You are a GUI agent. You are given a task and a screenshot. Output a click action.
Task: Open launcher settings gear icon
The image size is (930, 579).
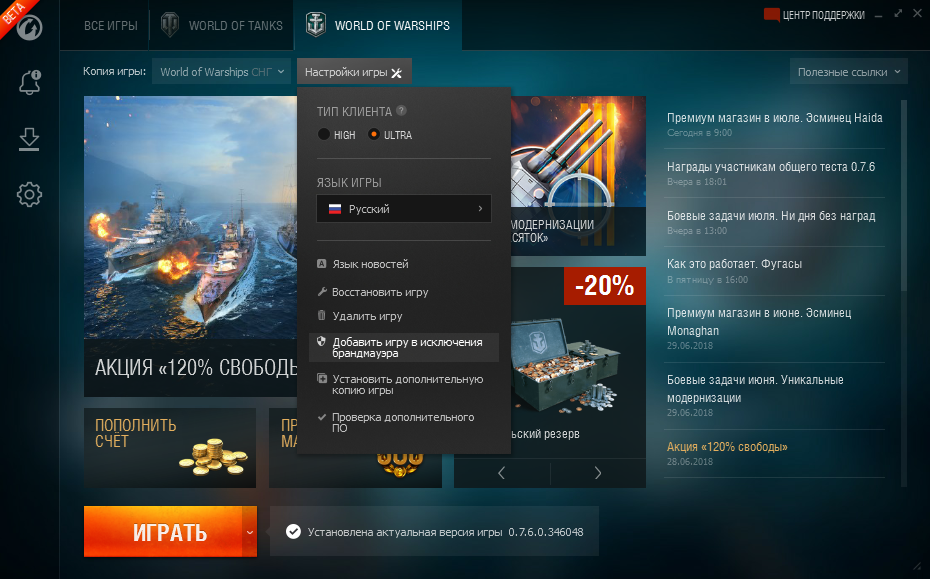click(x=29, y=195)
